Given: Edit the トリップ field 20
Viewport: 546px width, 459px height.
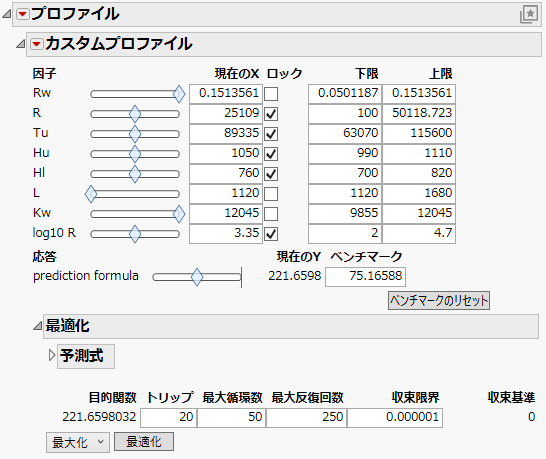Looking at the screenshot, I should (x=169, y=418).
